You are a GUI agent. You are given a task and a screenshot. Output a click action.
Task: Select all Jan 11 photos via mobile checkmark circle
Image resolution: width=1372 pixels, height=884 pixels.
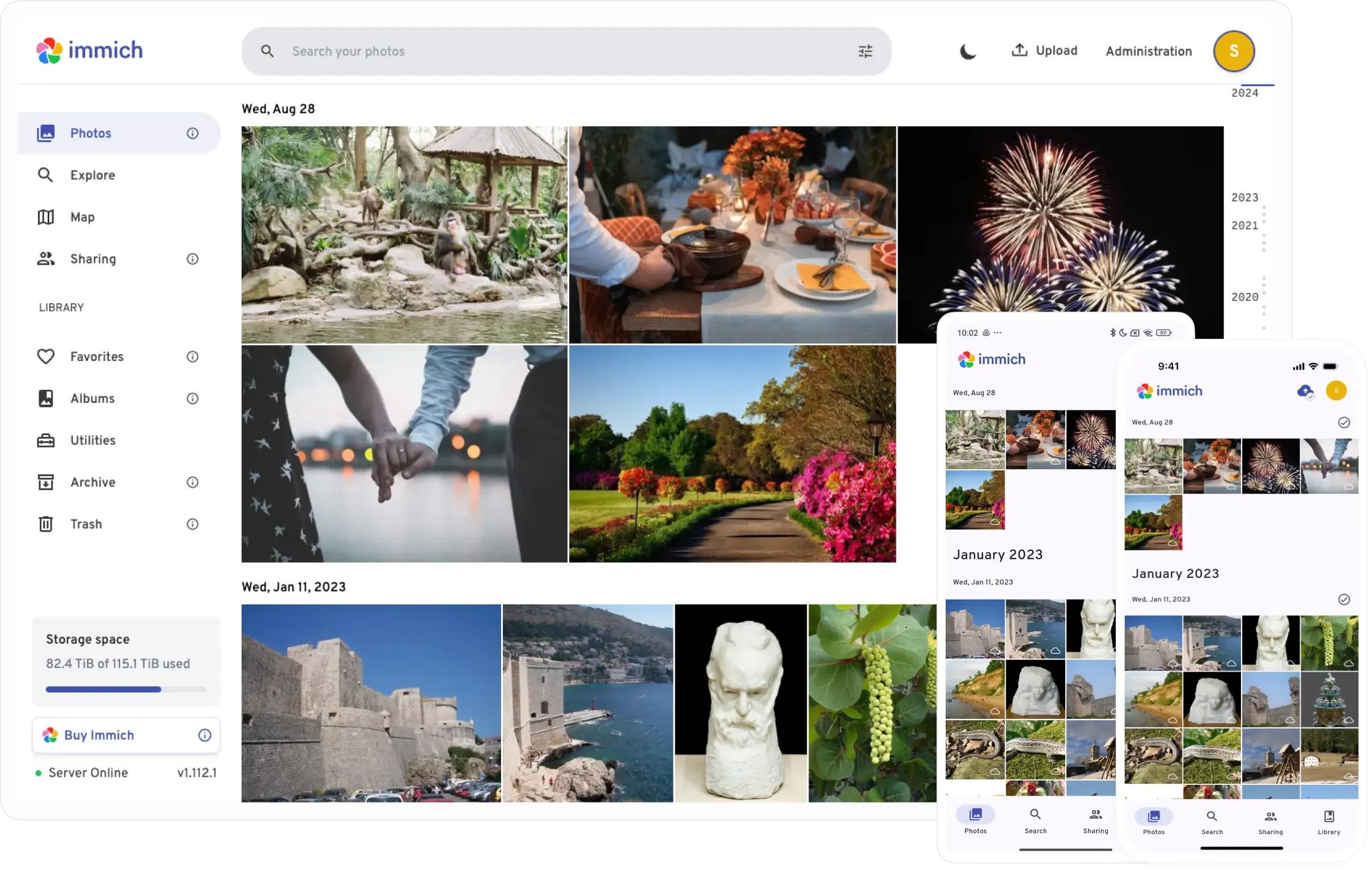click(1344, 600)
